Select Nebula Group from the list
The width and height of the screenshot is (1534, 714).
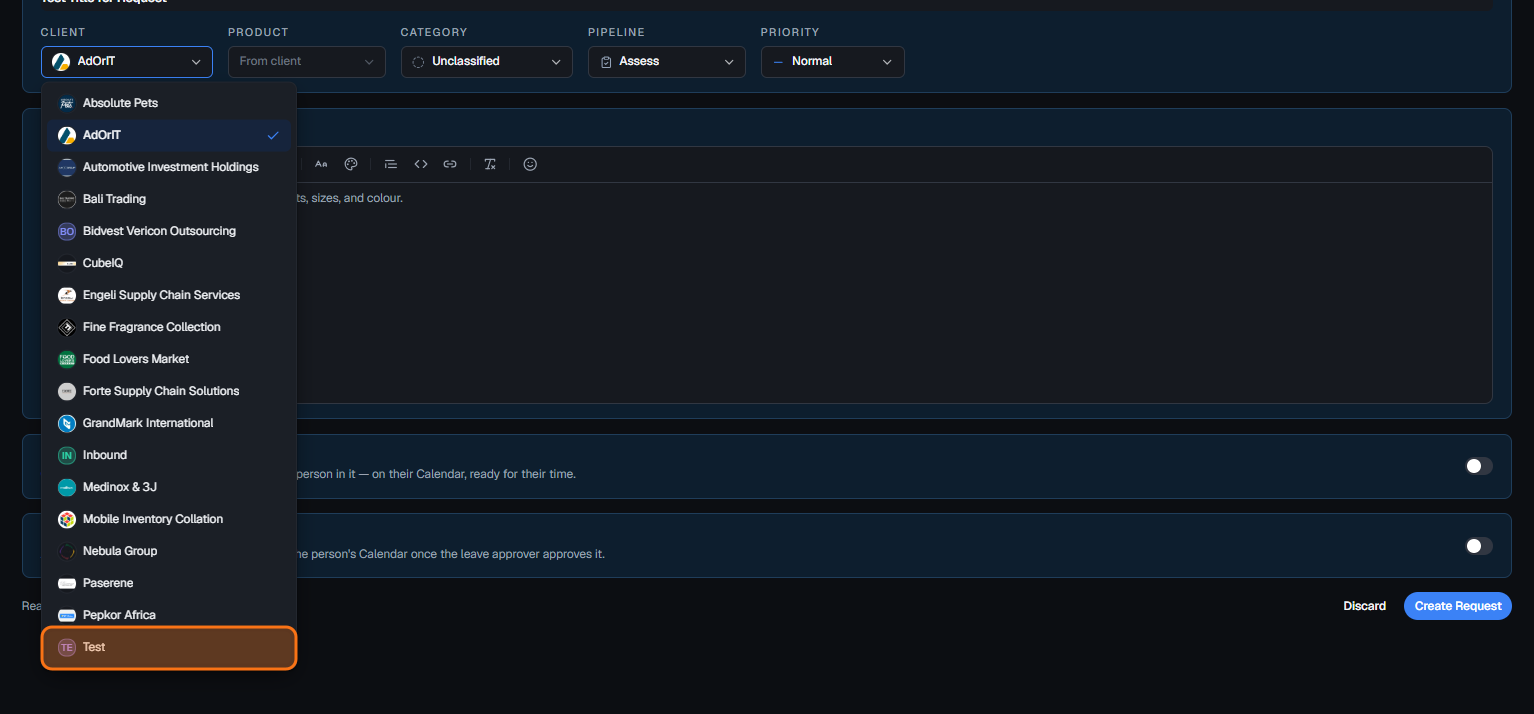click(169, 551)
